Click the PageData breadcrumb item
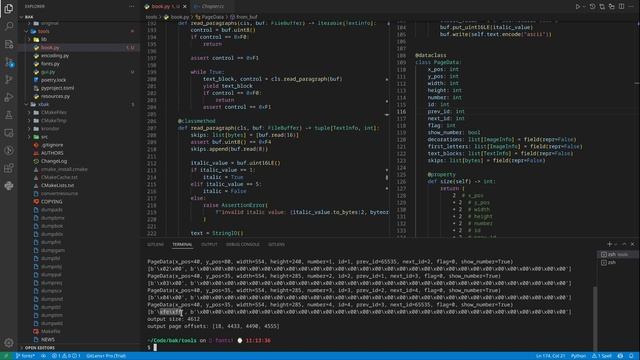This screenshot has width=640, height=360. coord(210,17)
